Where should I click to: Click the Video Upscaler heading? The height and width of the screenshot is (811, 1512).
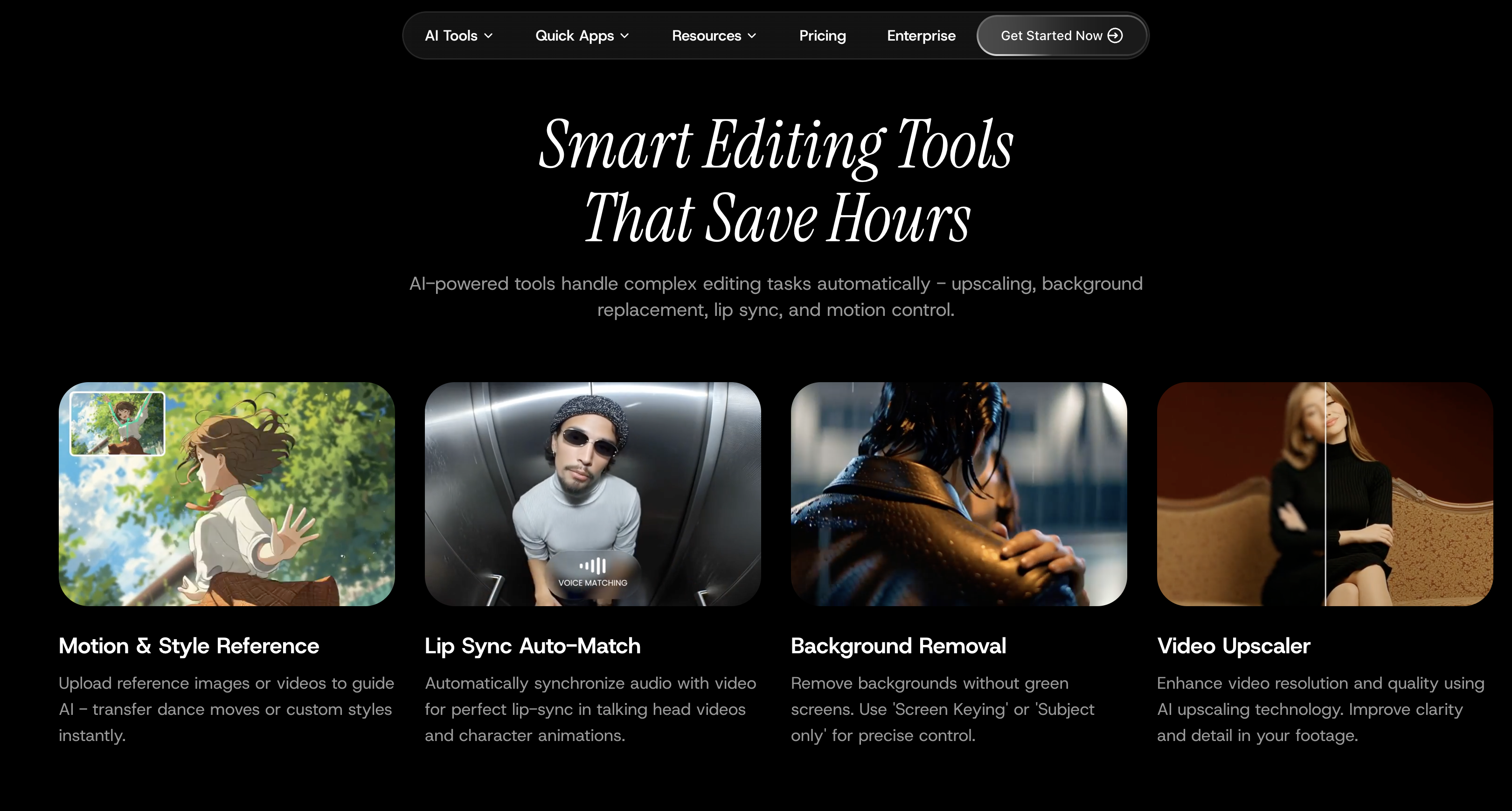[1233, 646]
